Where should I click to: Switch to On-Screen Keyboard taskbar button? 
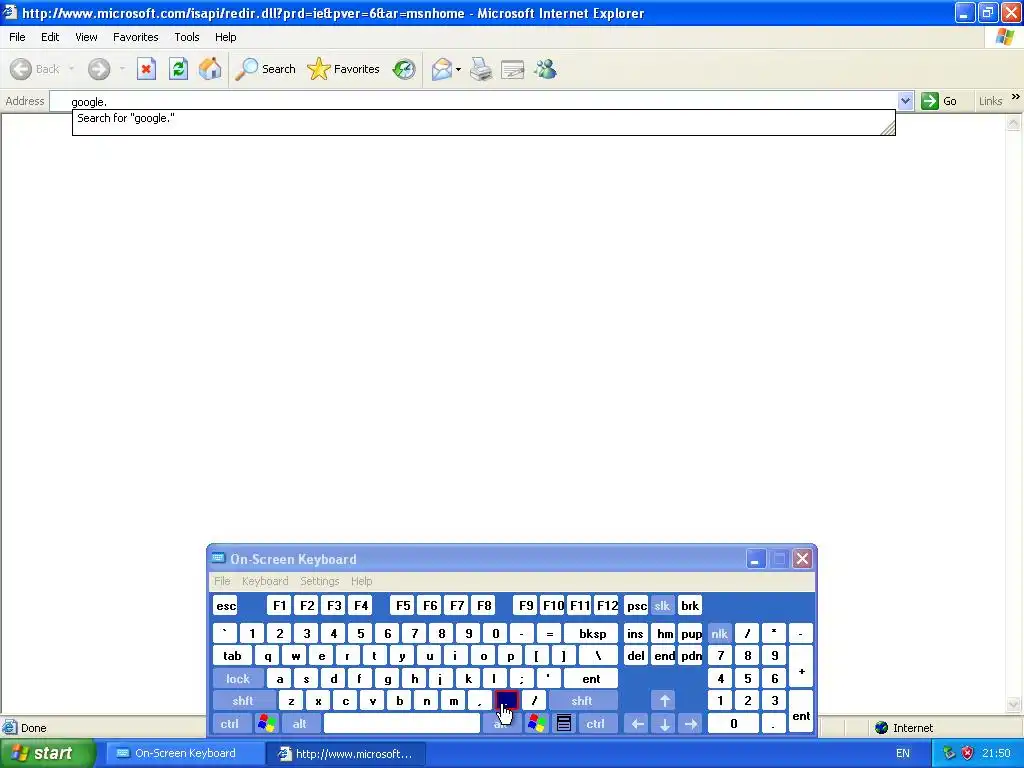point(183,753)
